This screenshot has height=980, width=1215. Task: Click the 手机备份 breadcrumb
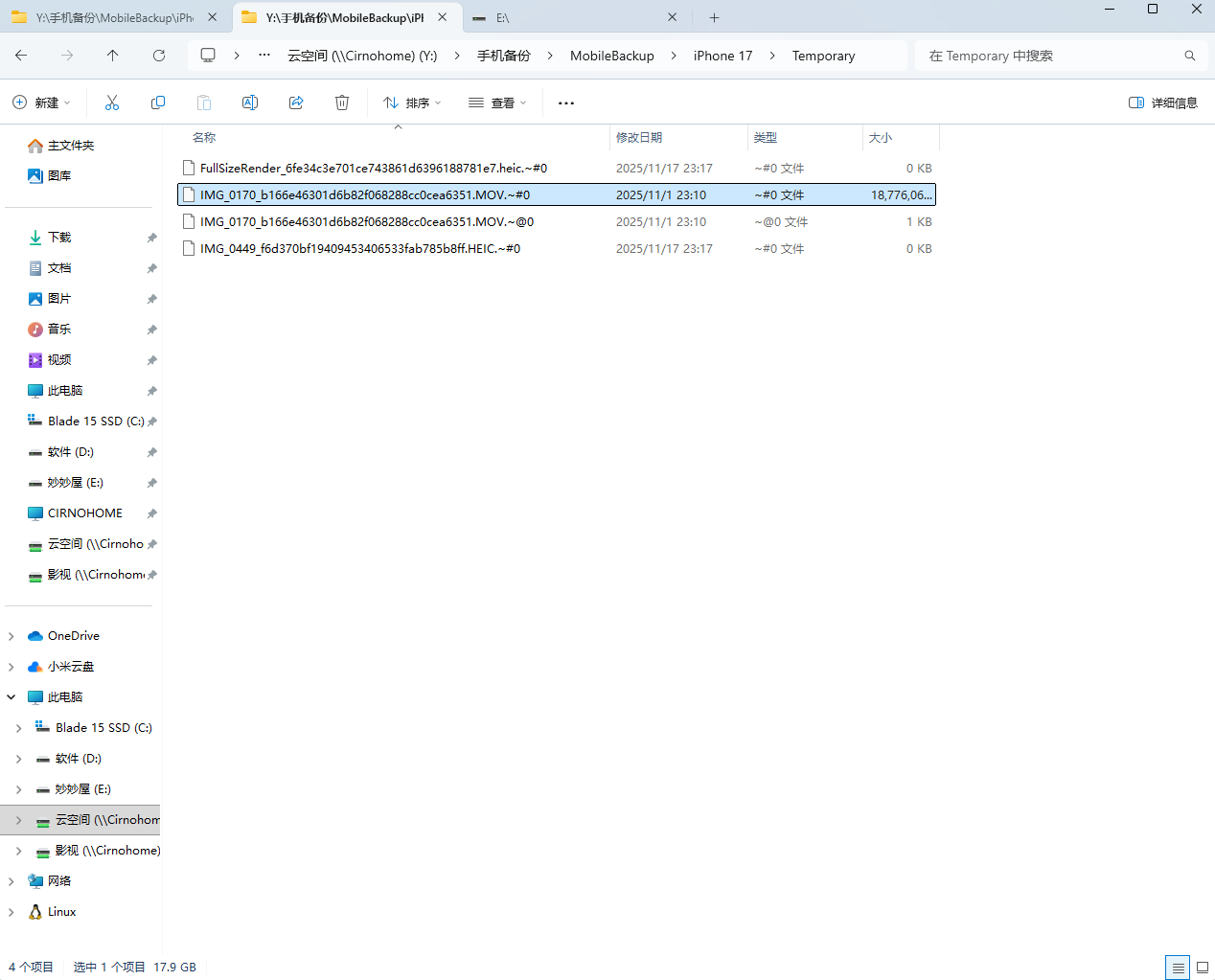pyautogui.click(x=504, y=56)
